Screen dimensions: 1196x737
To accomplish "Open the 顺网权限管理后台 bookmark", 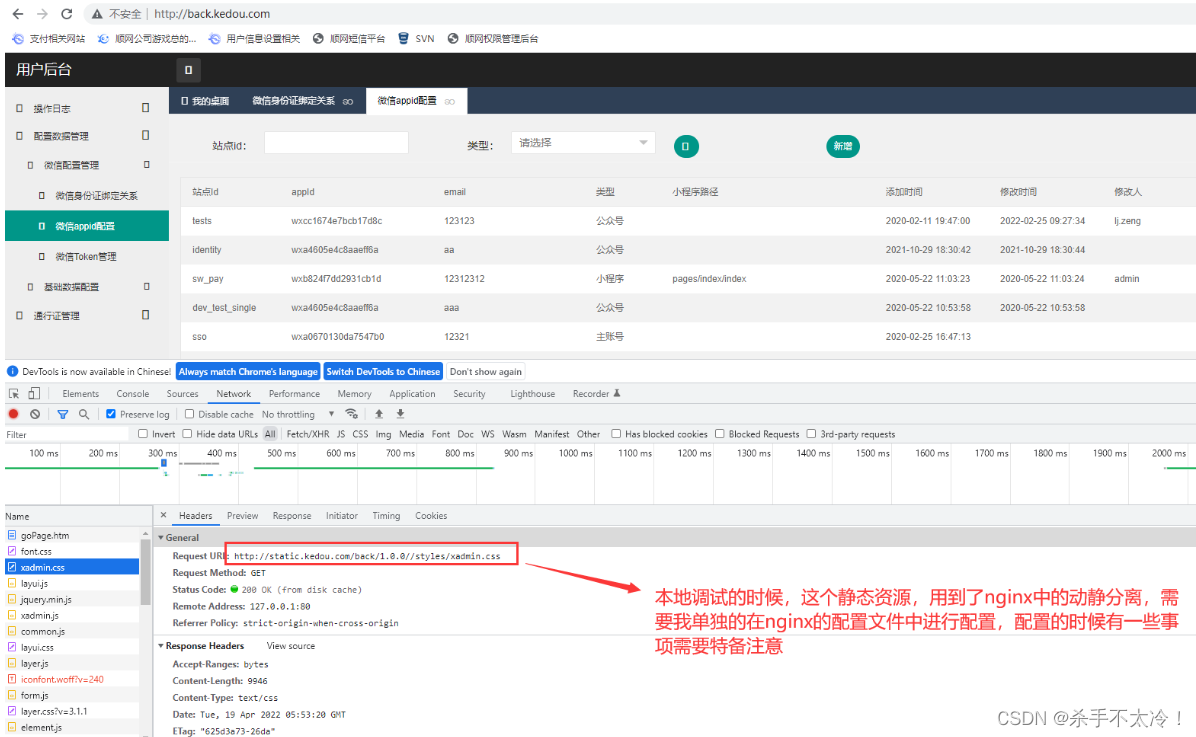I will (x=493, y=38).
